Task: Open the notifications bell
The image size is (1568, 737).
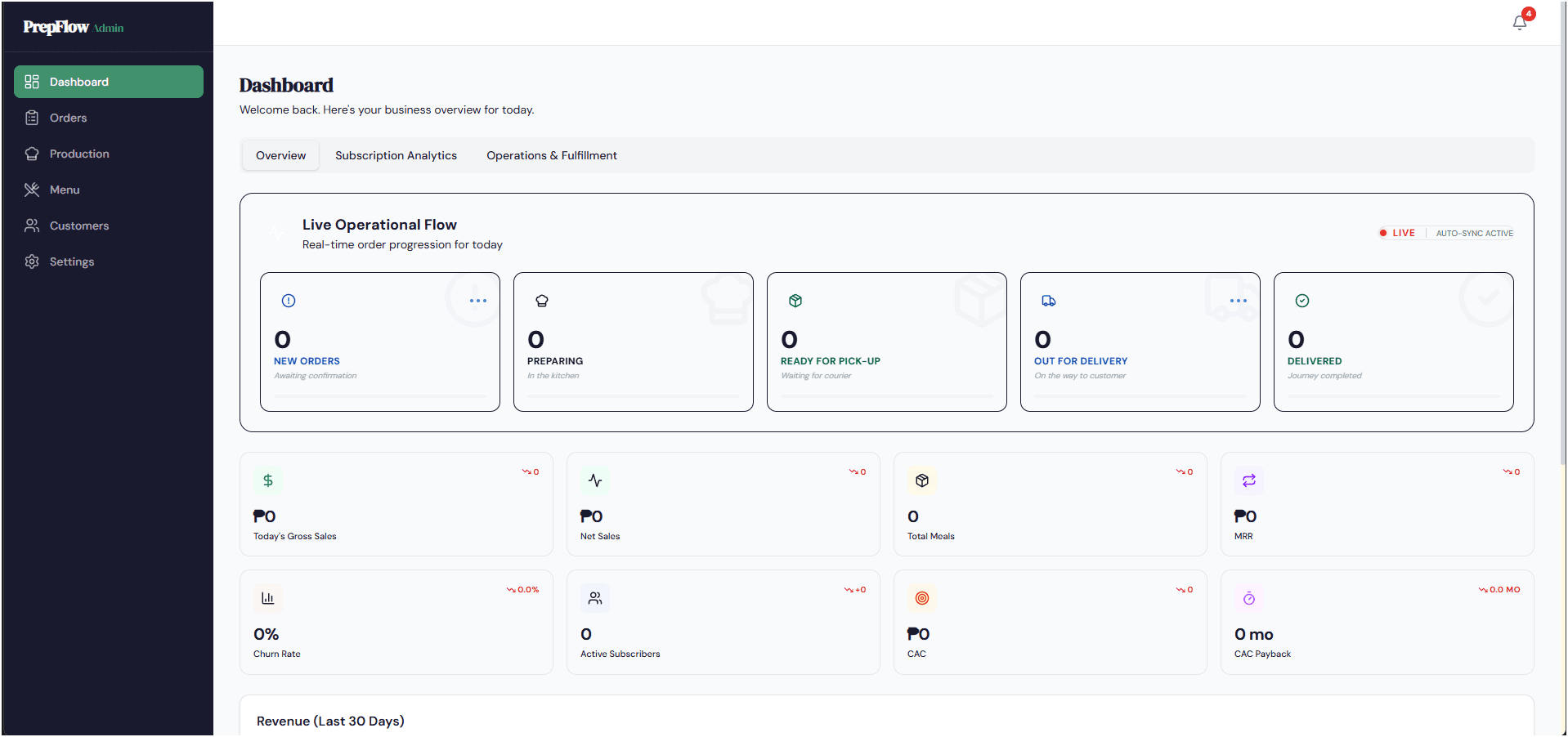Action: [1519, 23]
